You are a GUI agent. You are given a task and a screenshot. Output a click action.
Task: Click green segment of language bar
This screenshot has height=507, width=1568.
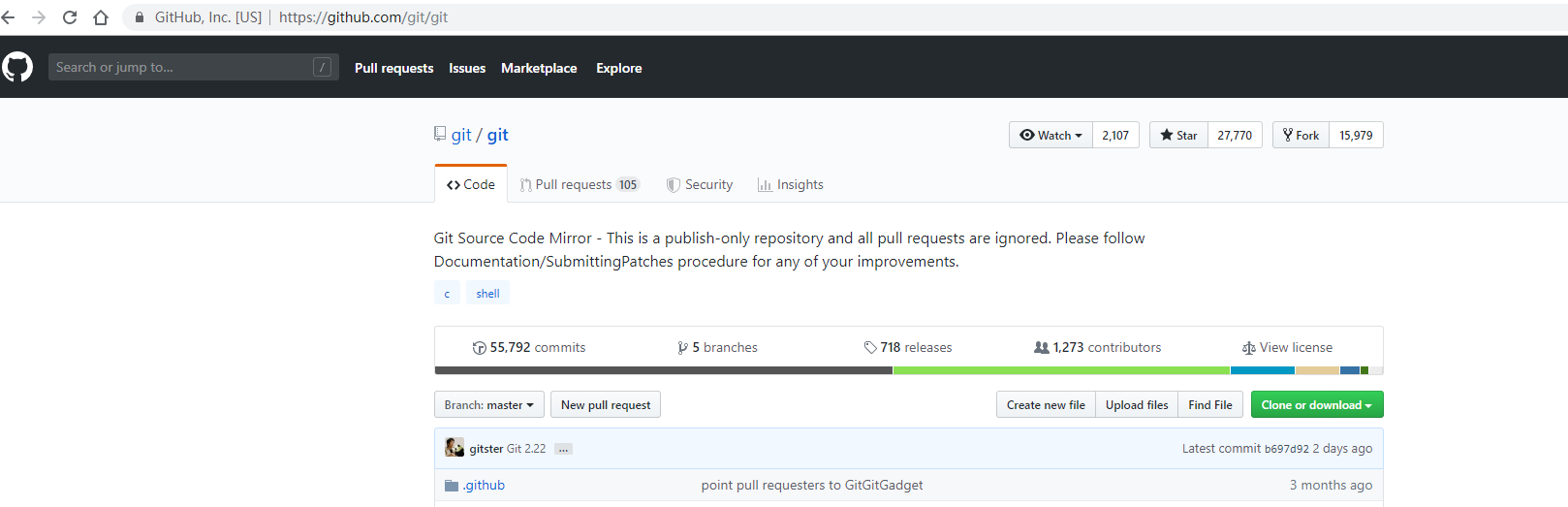click(1061, 370)
